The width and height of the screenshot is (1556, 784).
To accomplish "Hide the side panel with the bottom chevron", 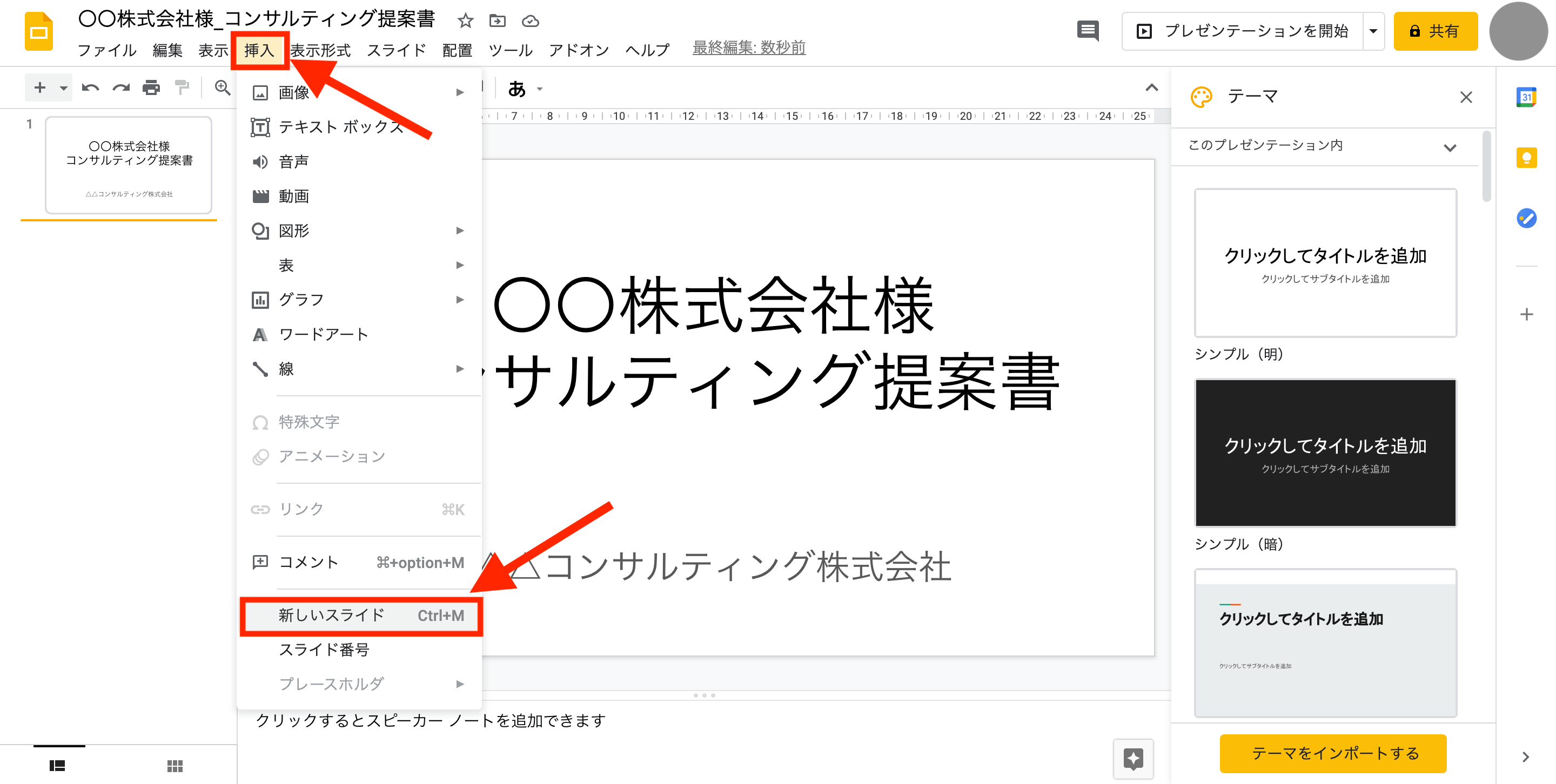I will (1526, 756).
